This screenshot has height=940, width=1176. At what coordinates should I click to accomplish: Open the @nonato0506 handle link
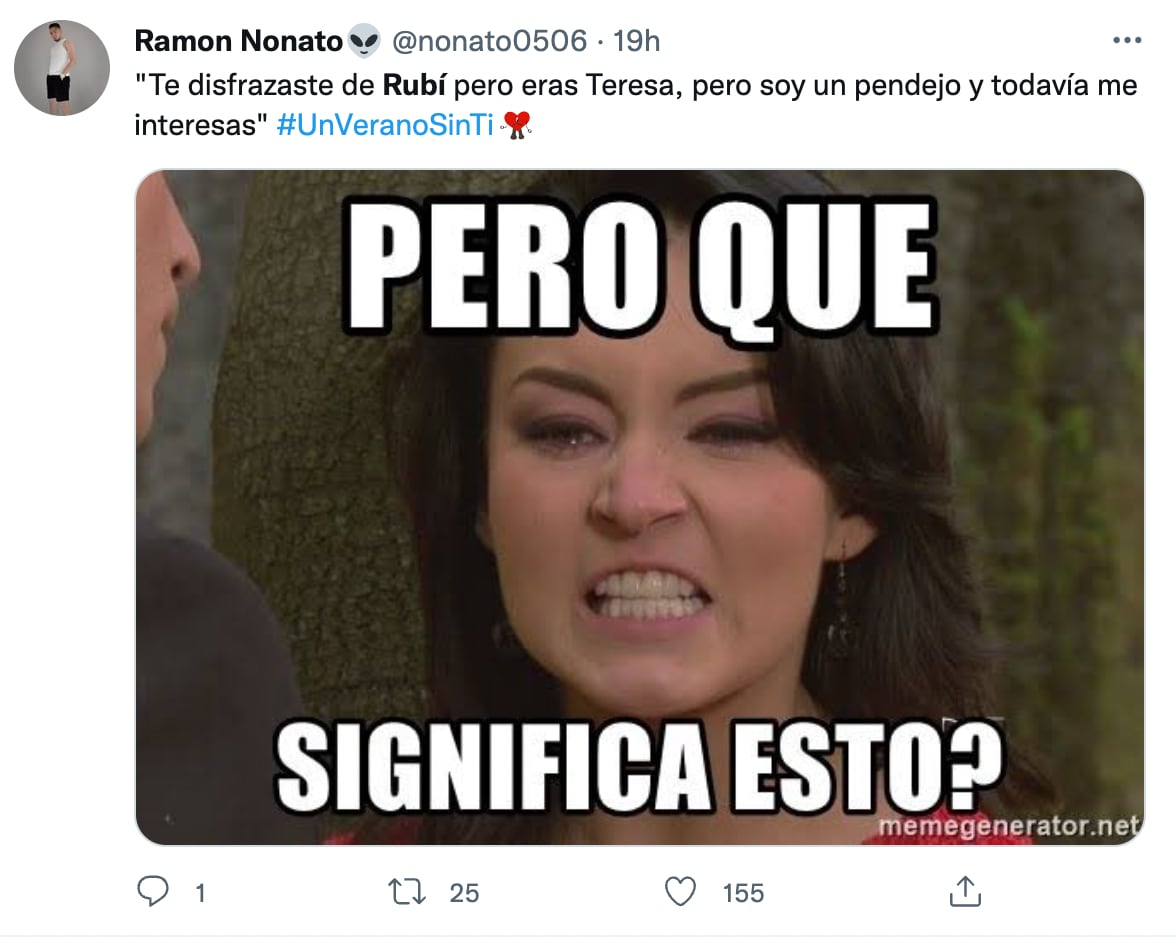coord(490,41)
